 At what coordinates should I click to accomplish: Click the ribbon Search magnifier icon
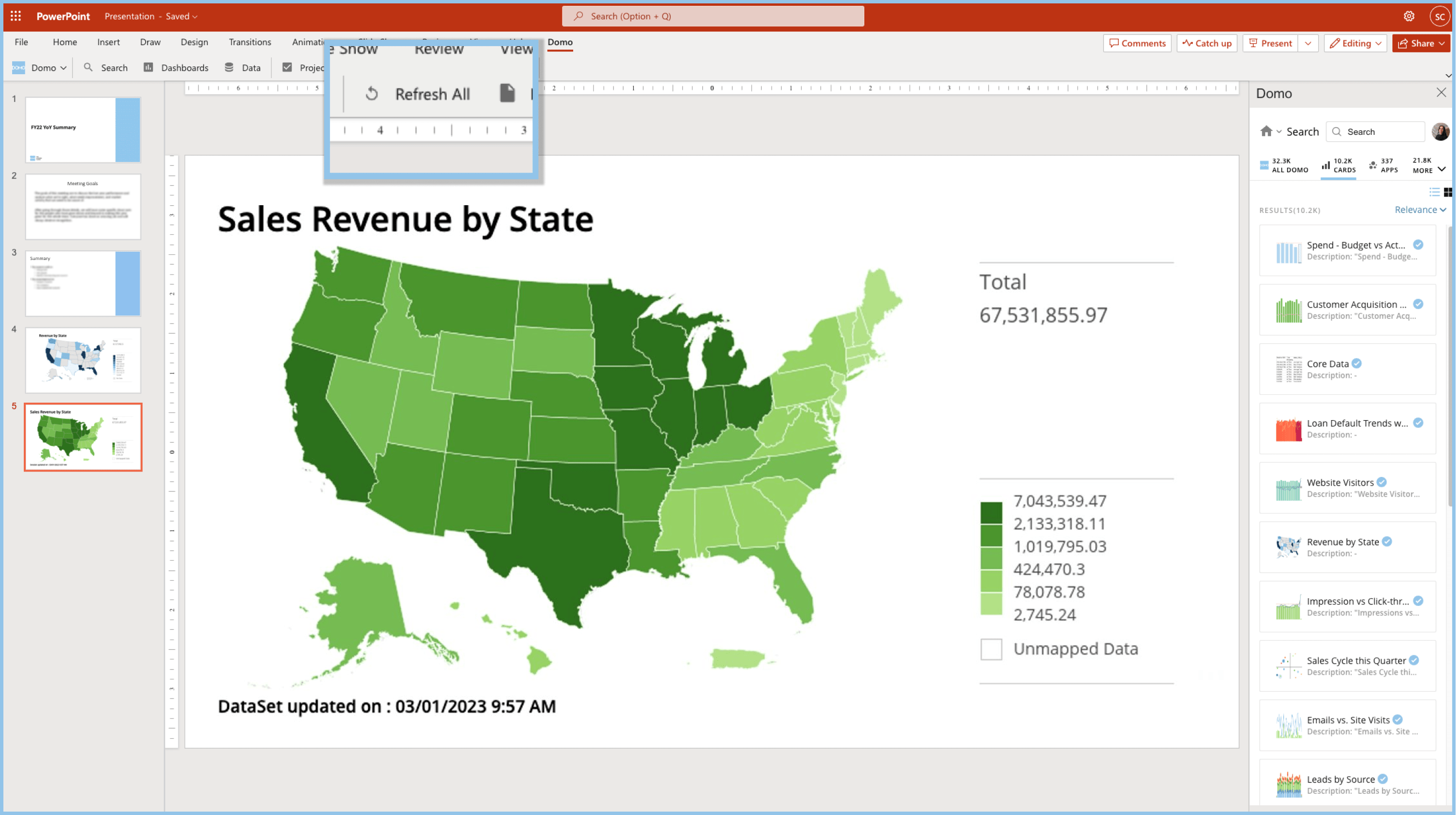tap(88, 68)
